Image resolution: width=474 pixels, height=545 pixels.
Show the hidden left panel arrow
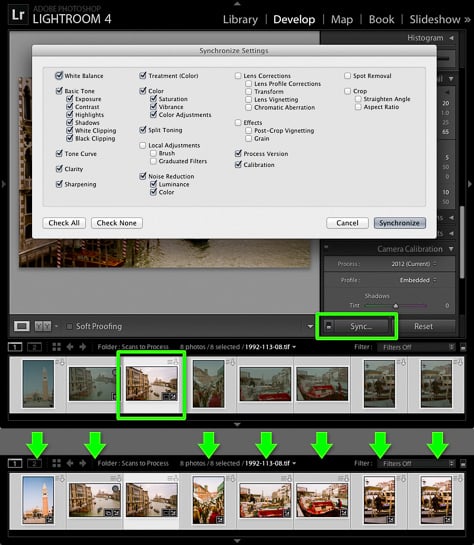3,184
